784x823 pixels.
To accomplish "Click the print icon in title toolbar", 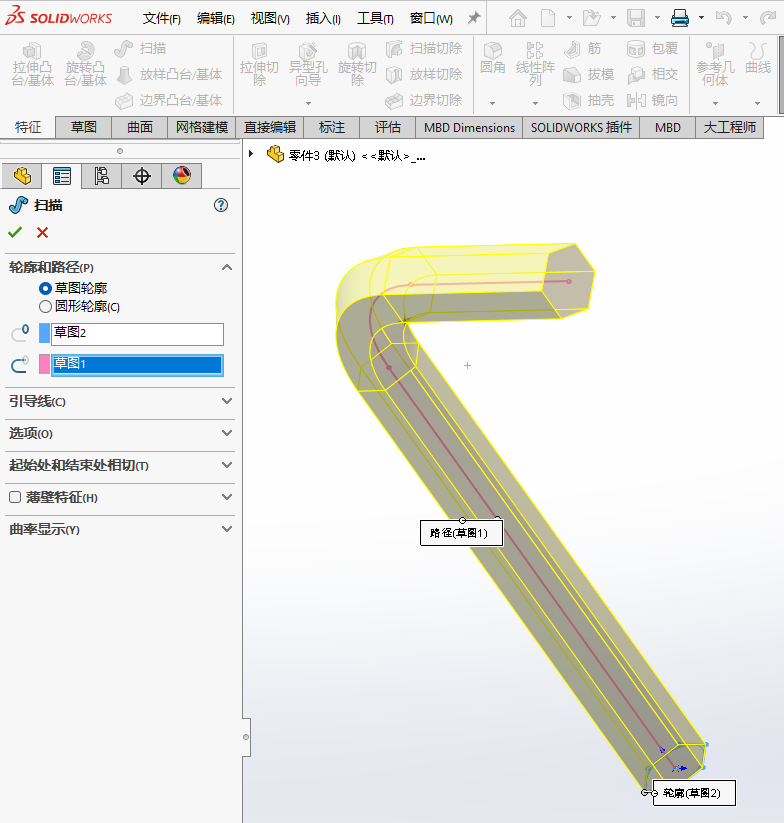I will point(679,18).
